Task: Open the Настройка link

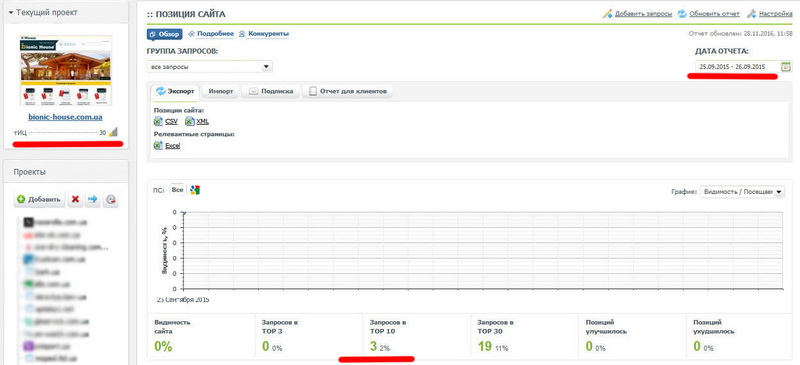Action: [x=776, y=14]
